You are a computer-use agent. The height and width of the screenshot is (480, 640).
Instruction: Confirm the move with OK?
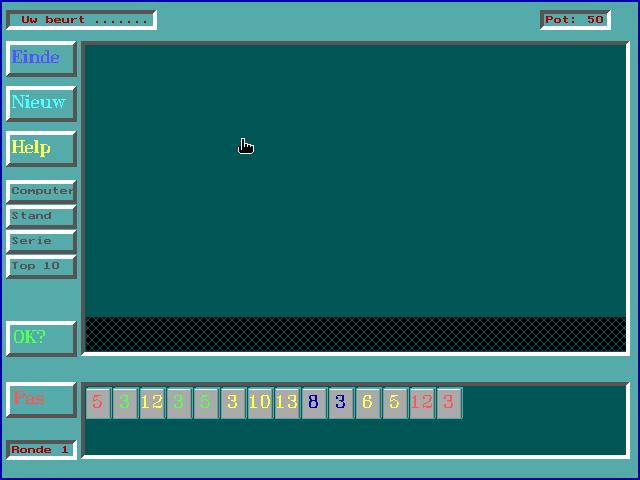[41, 338]
